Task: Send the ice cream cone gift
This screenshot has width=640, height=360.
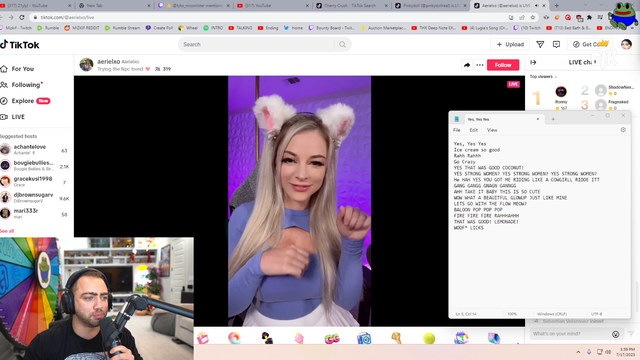Action: (299, 338)
